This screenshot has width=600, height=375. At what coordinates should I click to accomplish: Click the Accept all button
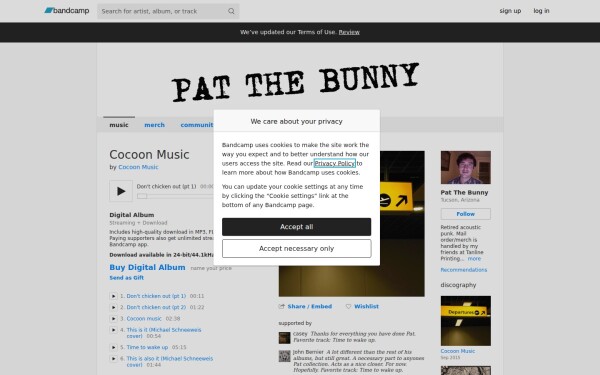tap(297, 227)
